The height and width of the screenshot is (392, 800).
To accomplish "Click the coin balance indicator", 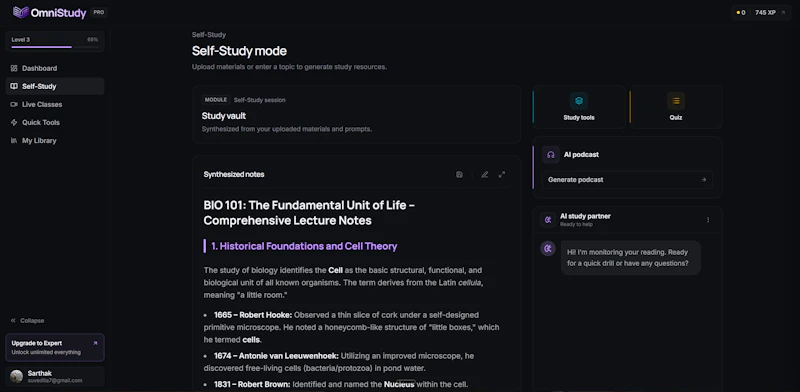I will (741, 13).
